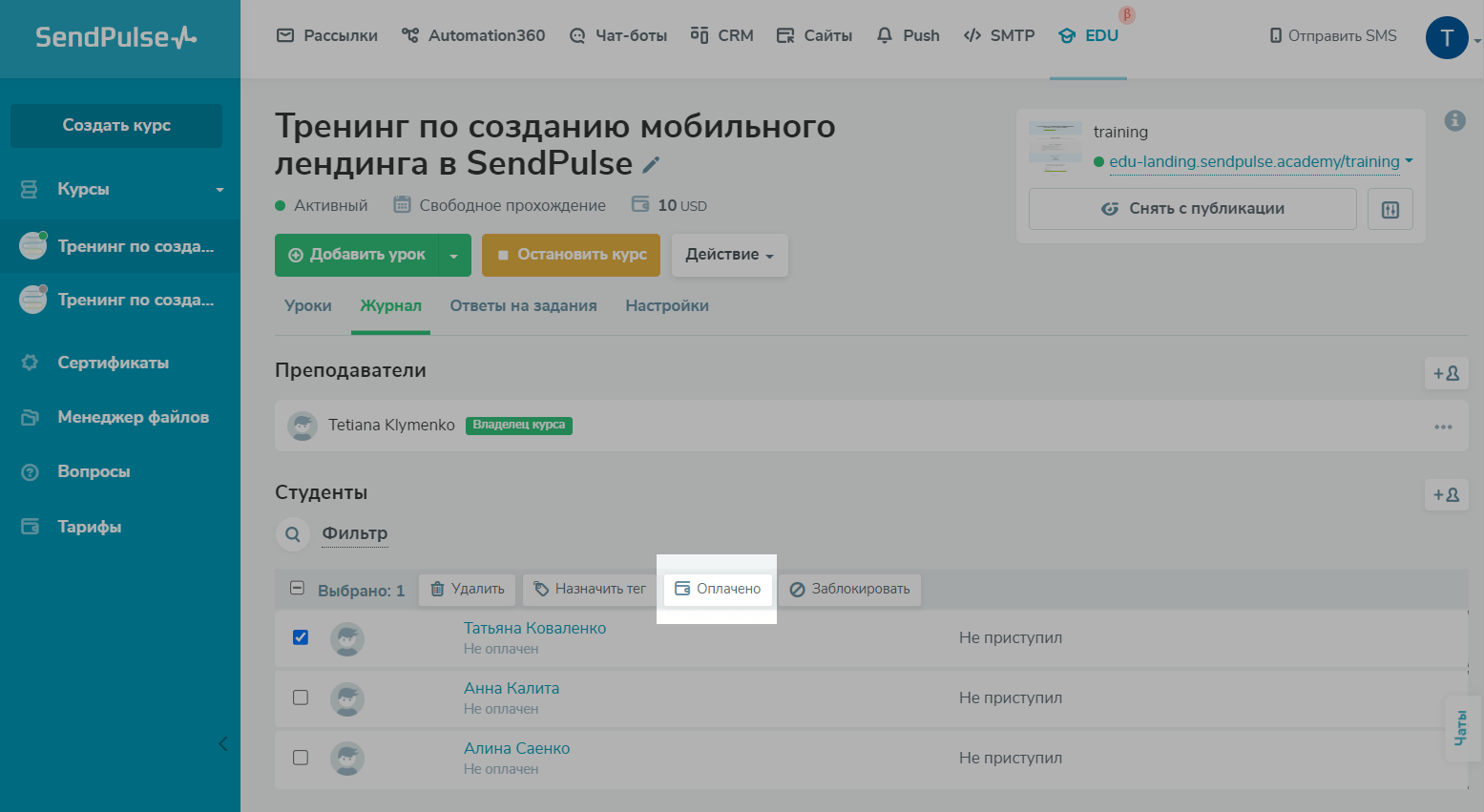Open Анна Калита's student profile
1484x812 pixels.
pyautogui.click(x=512, y=689)
